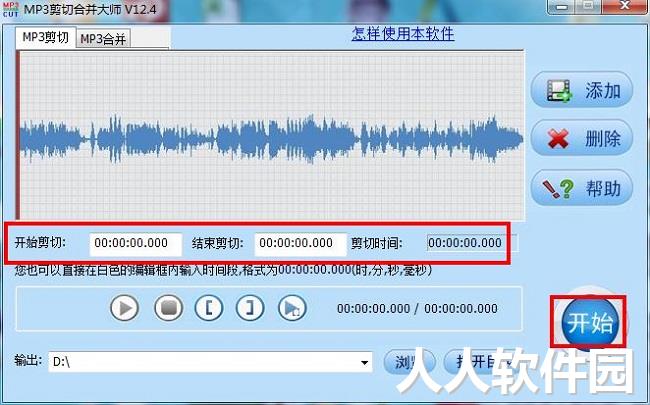Viewport: 650px width, 405px height.
Task: Play the loaded MP3 audio
Action: 124,308
